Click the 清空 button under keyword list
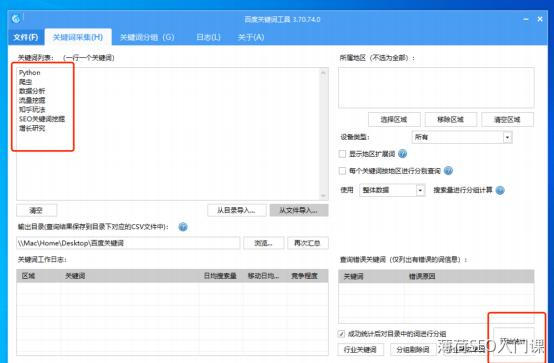This screenshot has width=554, height=363. 36,210
